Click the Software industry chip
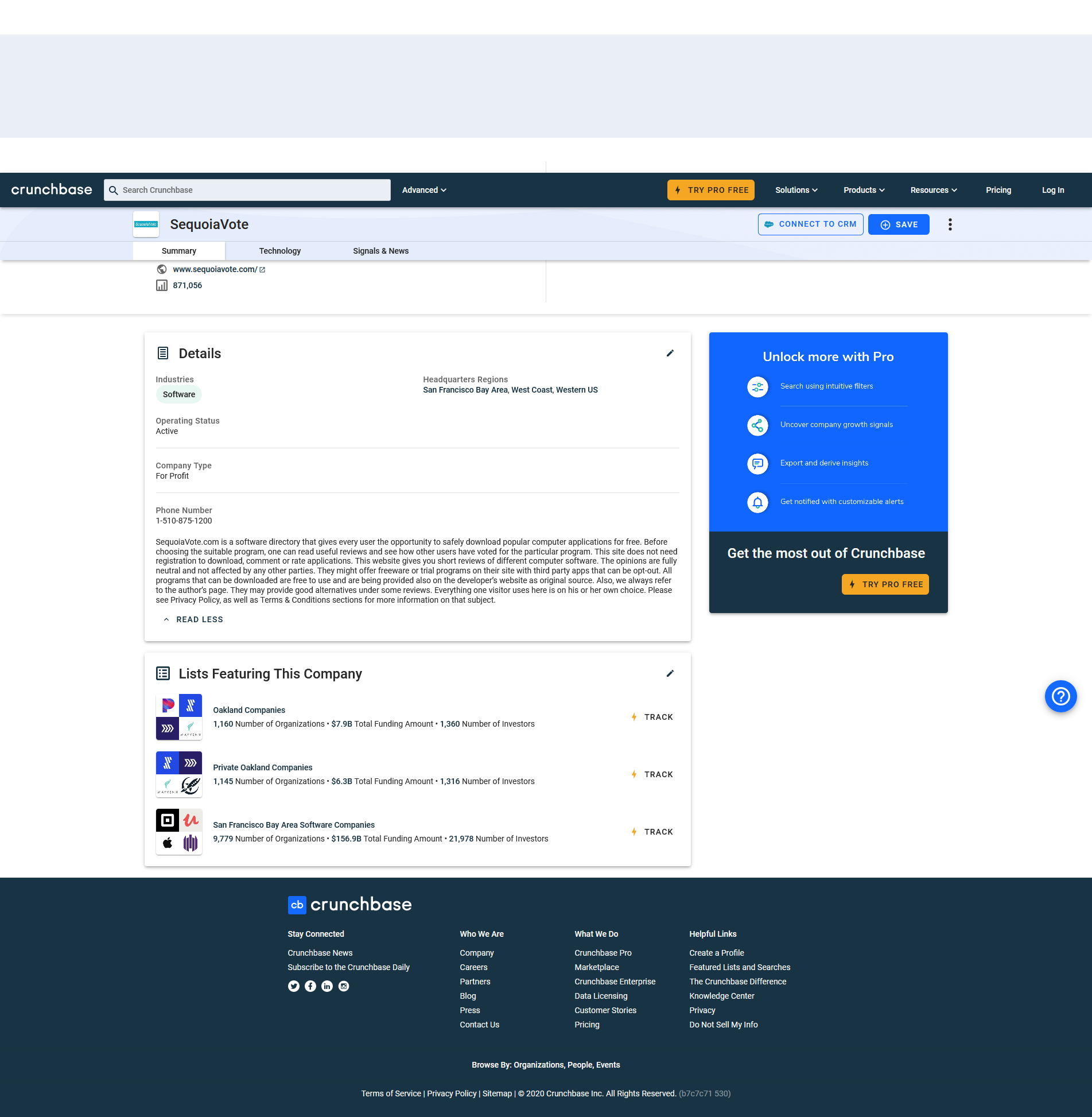 [x=179, y=394]
